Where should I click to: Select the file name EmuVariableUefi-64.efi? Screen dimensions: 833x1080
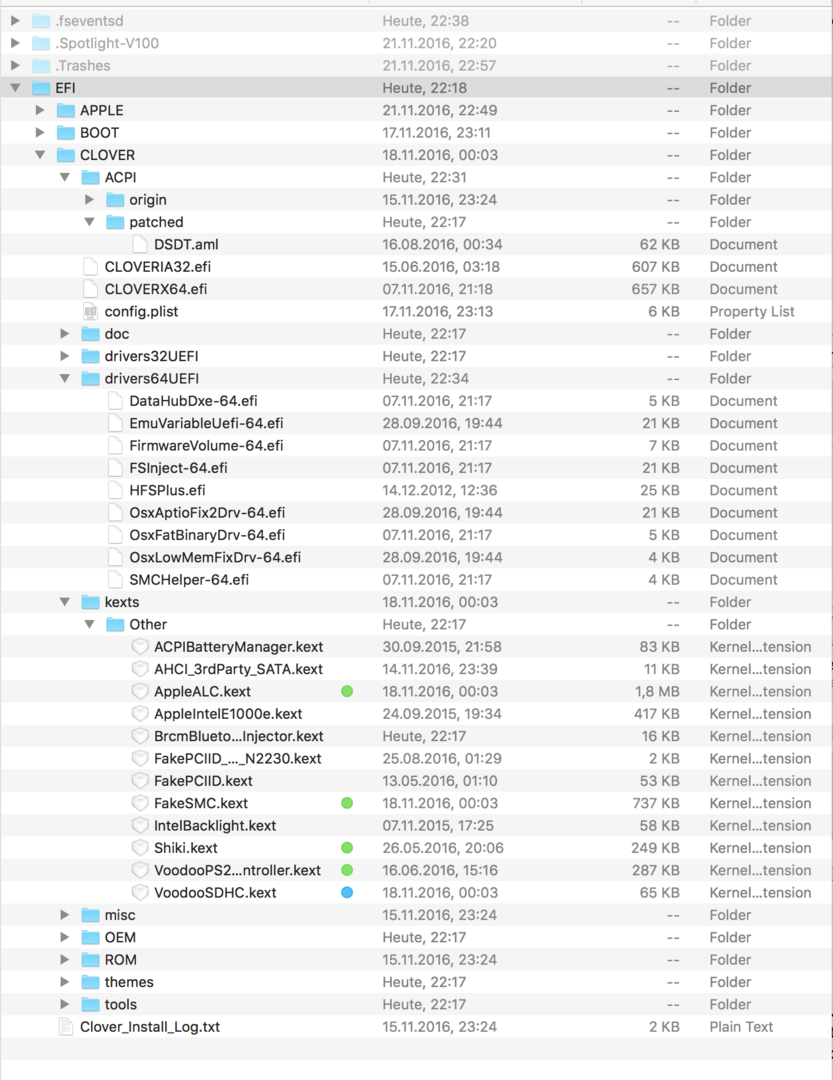point(207,424)
